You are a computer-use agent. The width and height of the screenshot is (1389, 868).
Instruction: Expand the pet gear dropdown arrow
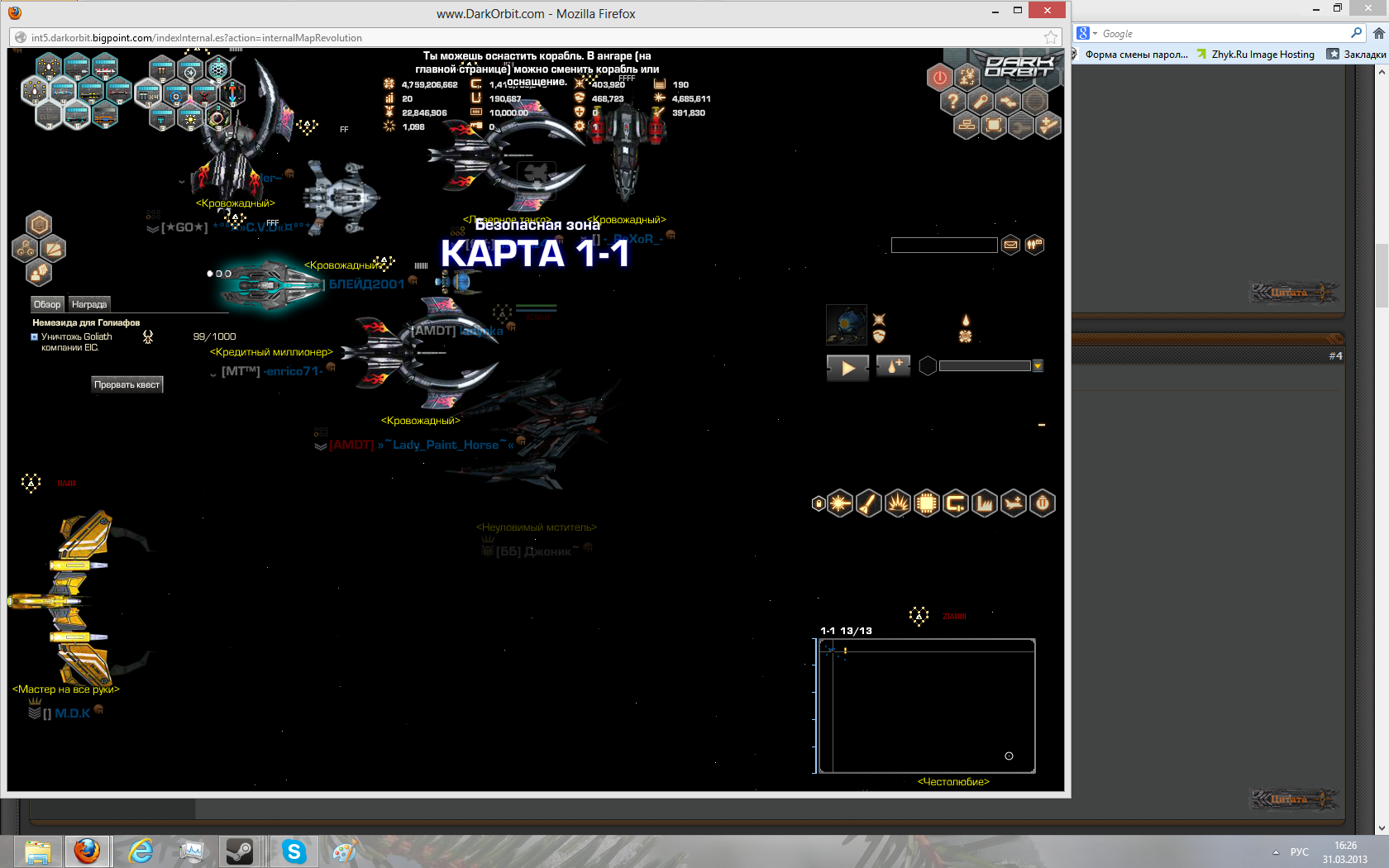1038,366
